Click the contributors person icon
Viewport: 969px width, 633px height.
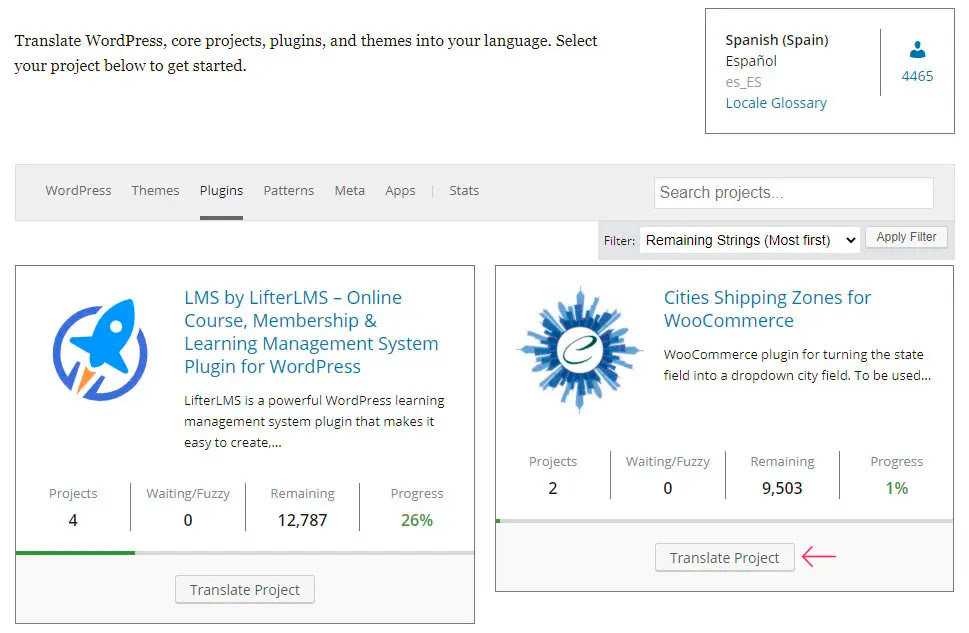pos(917,50)
